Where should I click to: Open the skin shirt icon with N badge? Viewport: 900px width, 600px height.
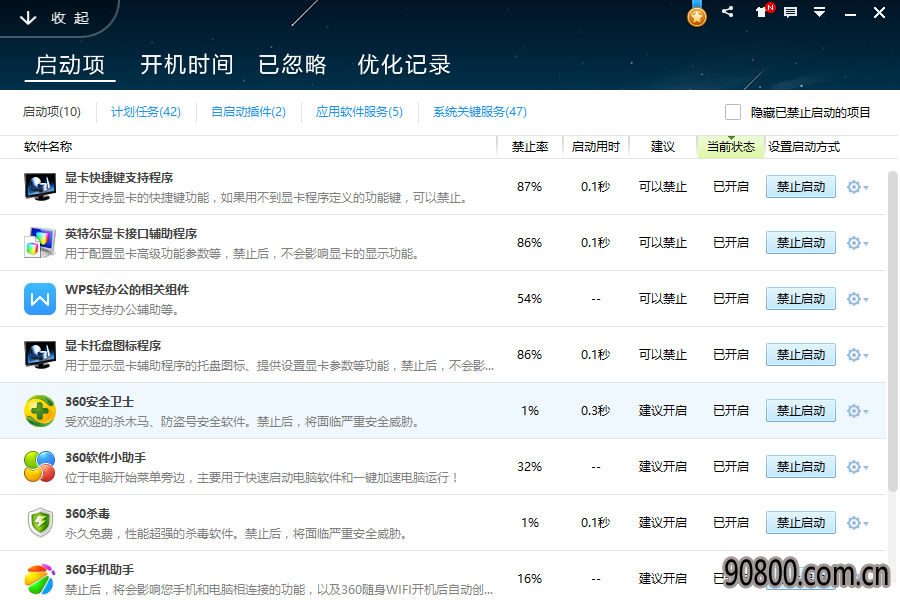point(763,11)
